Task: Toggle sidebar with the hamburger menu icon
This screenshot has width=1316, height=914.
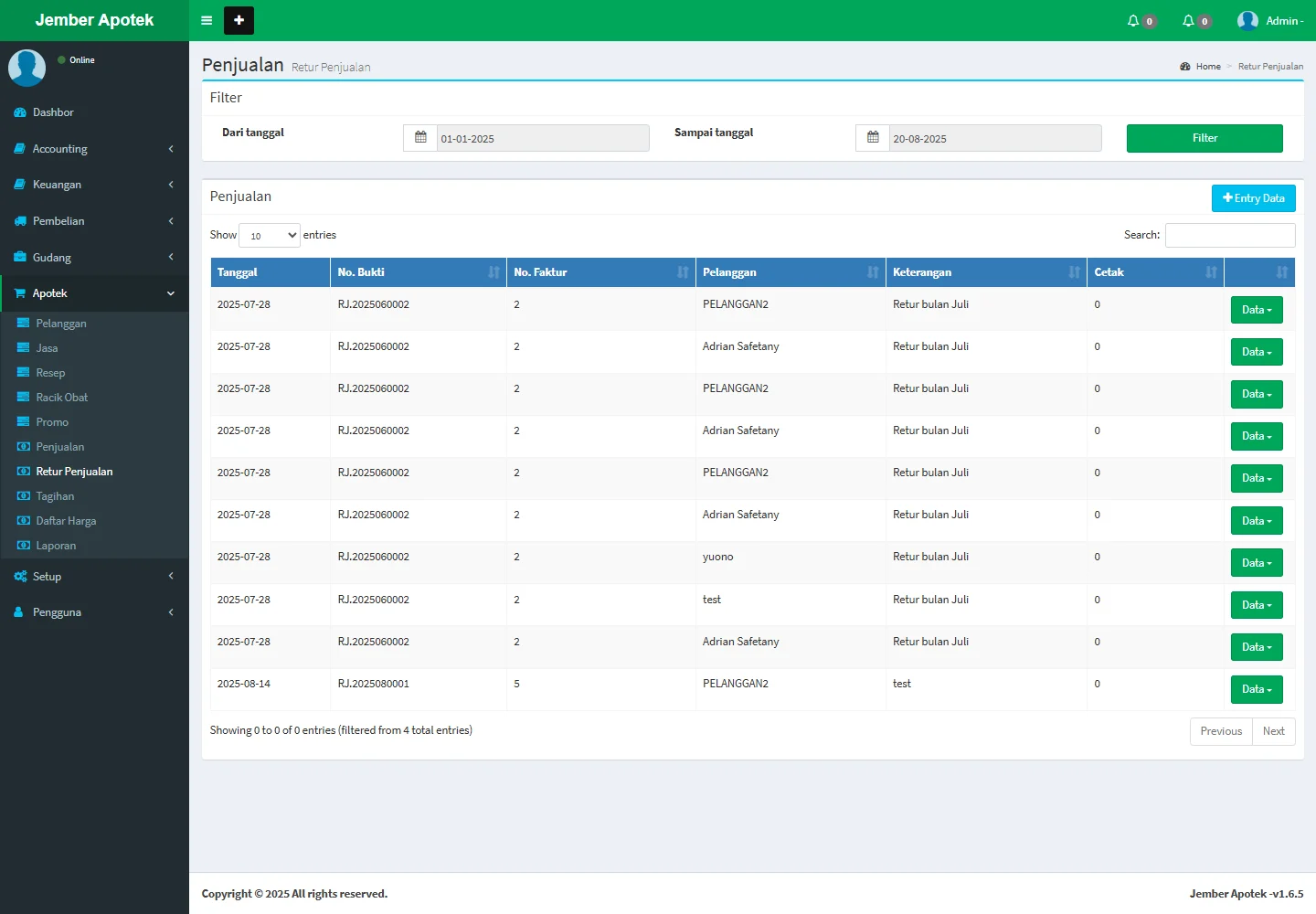Action: (207, 20)
